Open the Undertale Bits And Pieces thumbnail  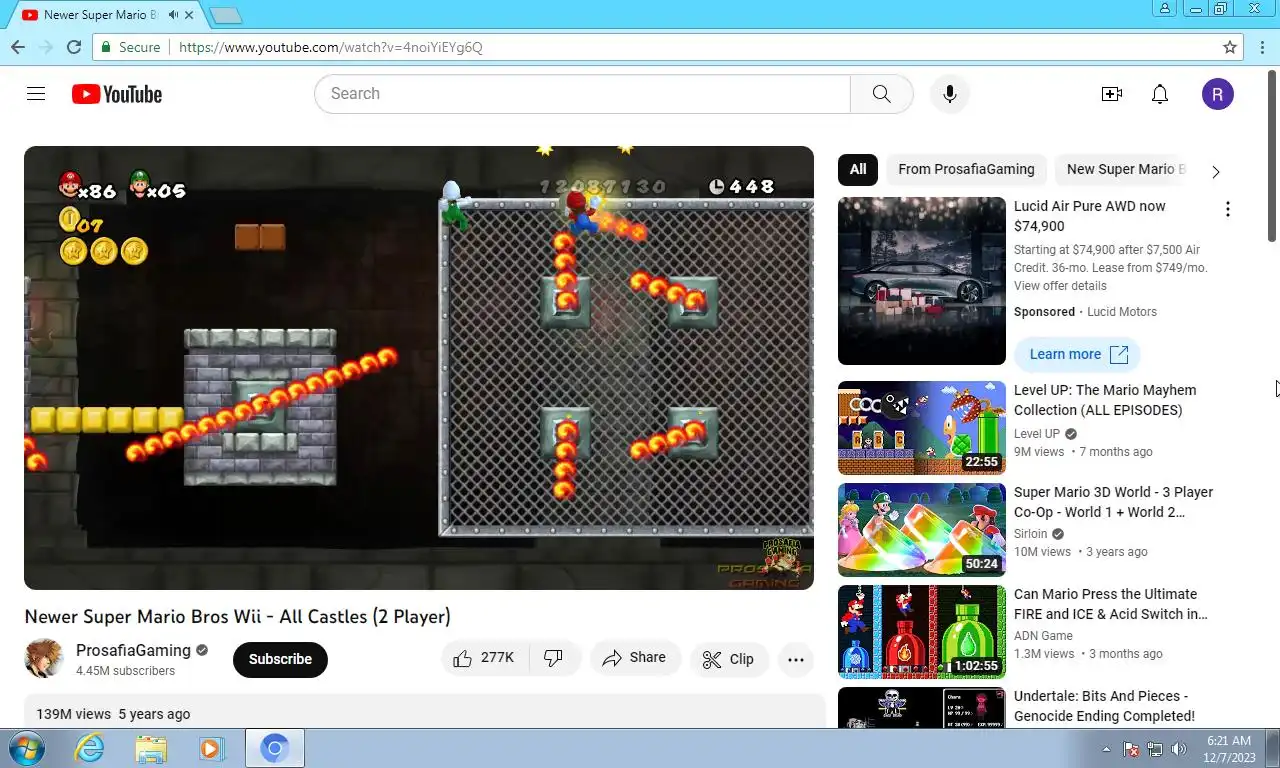[922, 708]
